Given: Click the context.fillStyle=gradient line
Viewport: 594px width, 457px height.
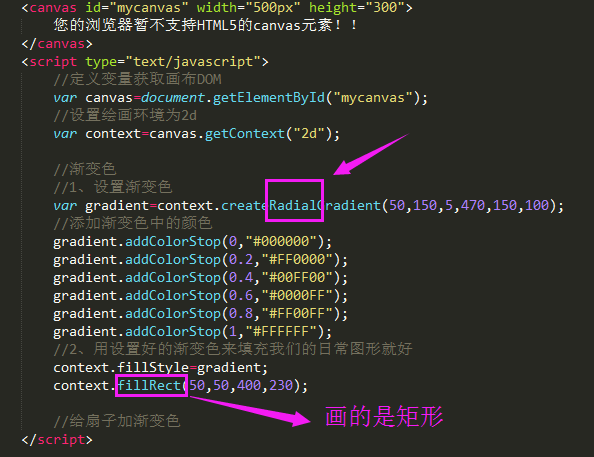Looking at the screenshot, I should click(x=161, y=368).
